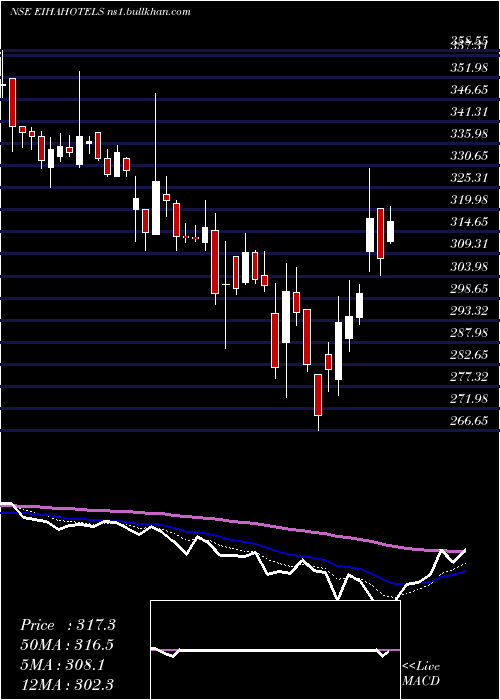Click the NSE EIHAHOTELS chart title
The image size is (500, 700).
(100, 11)
